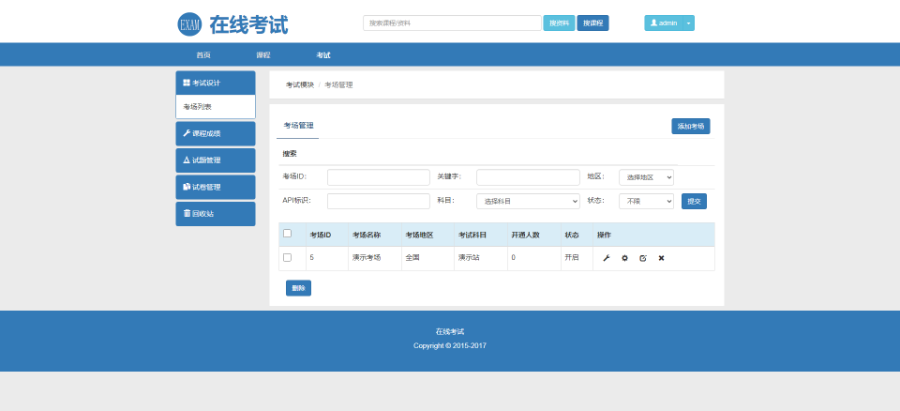The height and width of the screenshot is (411, 900).
Task: Open the 地区 region dropdown
Action: (x=646, y=177)
